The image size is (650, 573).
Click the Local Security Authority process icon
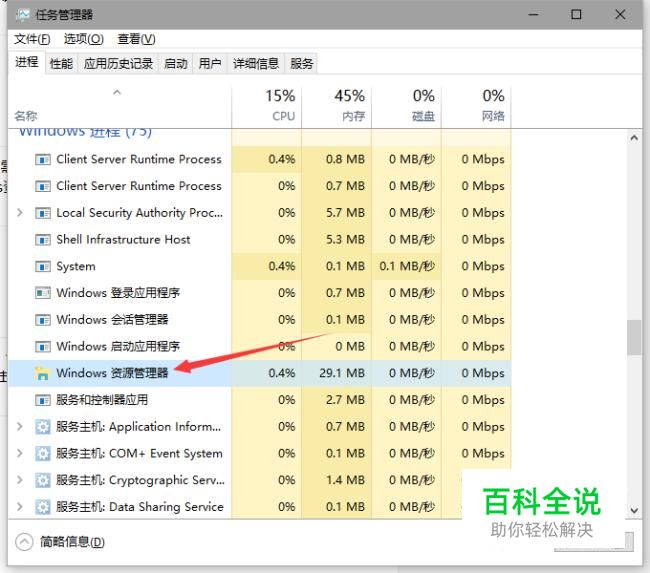[43, 213]
